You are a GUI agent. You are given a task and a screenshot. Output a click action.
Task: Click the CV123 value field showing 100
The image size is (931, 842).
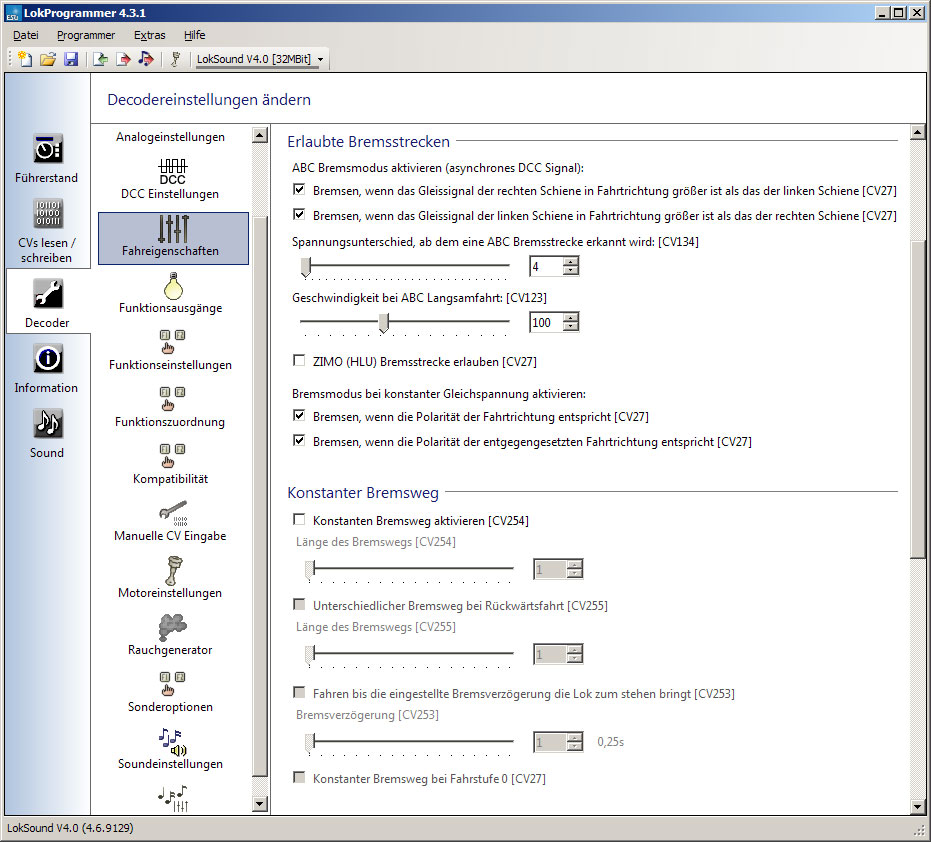[x=546, y=322]
